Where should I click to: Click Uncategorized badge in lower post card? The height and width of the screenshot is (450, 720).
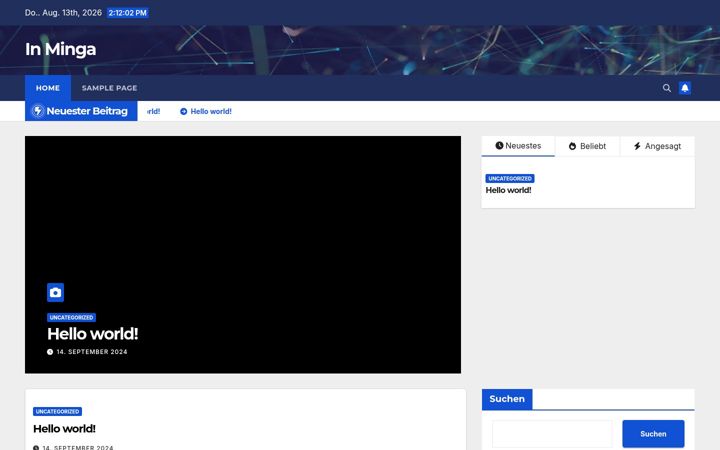(x=57, y=411)
